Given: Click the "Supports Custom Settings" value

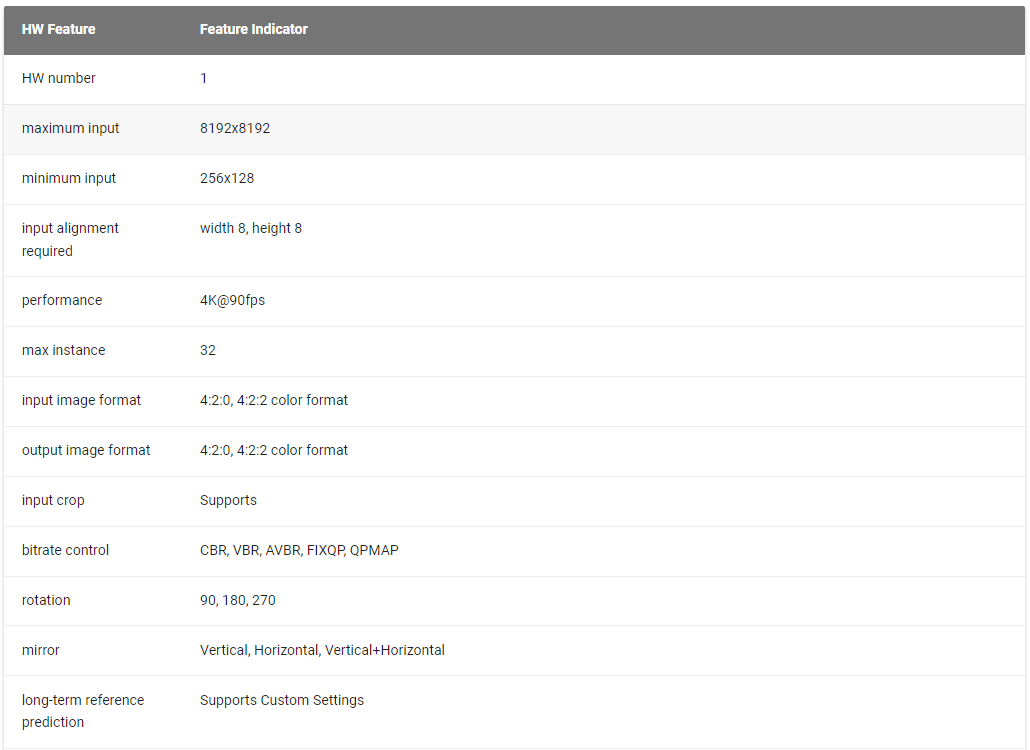Looking at the screenshot, I should (x=282, y=700).
